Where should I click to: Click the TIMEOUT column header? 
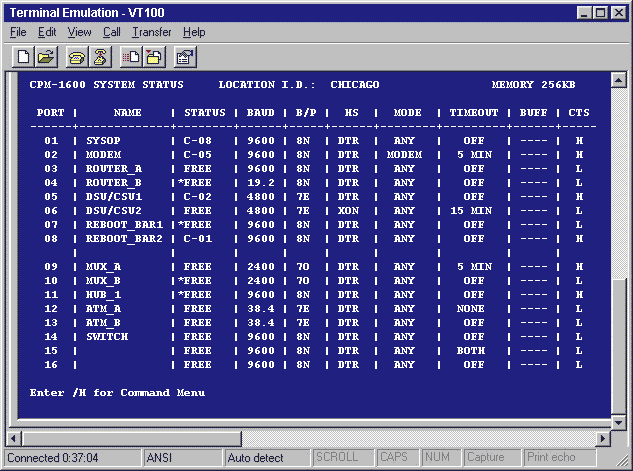point(474,113)
